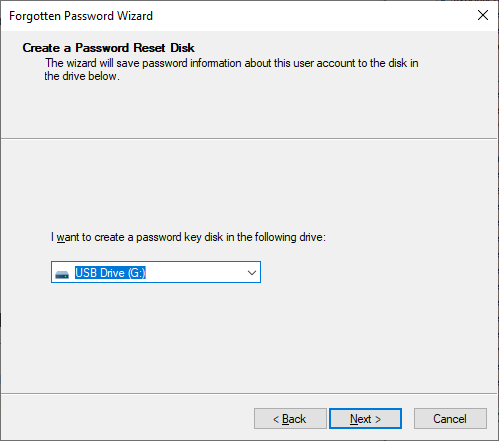This screenshot has width=499, height=441.
Task: Focus the password key disk drive label
Action: click(188, 237)
